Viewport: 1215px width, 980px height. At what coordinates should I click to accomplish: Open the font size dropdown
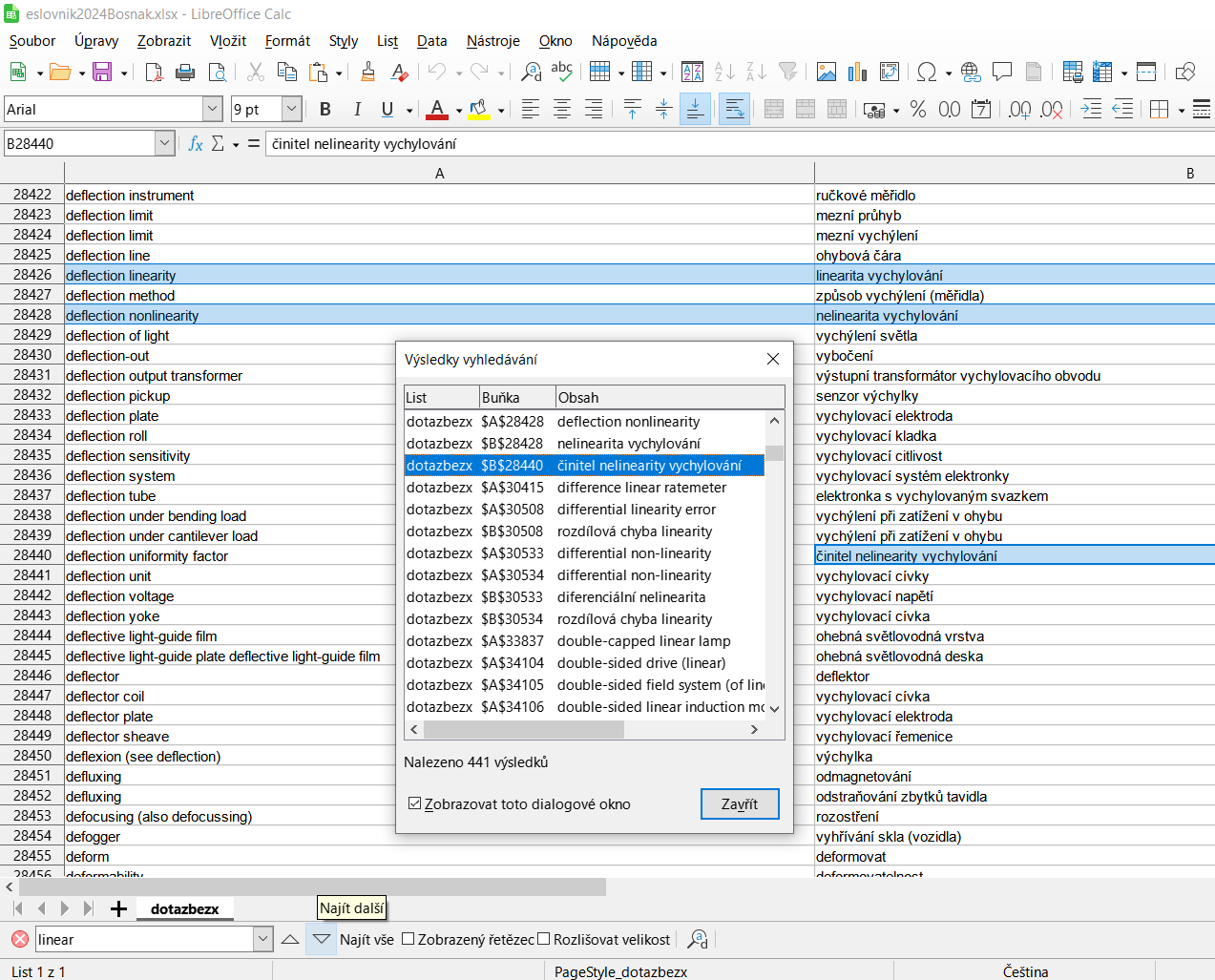[x=292, y=110]
